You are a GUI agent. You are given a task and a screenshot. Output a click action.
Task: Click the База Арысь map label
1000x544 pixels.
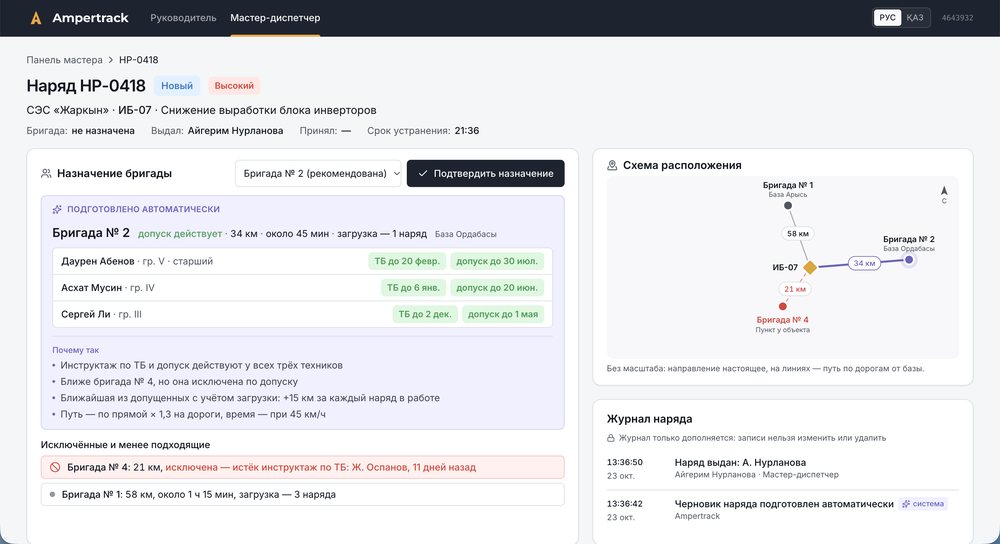point(788,195)
